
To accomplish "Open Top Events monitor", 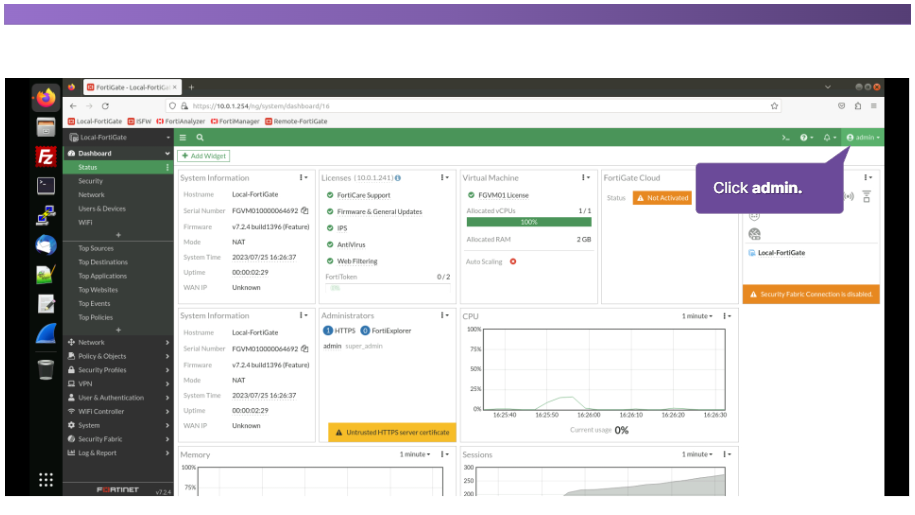I will 95,304.
